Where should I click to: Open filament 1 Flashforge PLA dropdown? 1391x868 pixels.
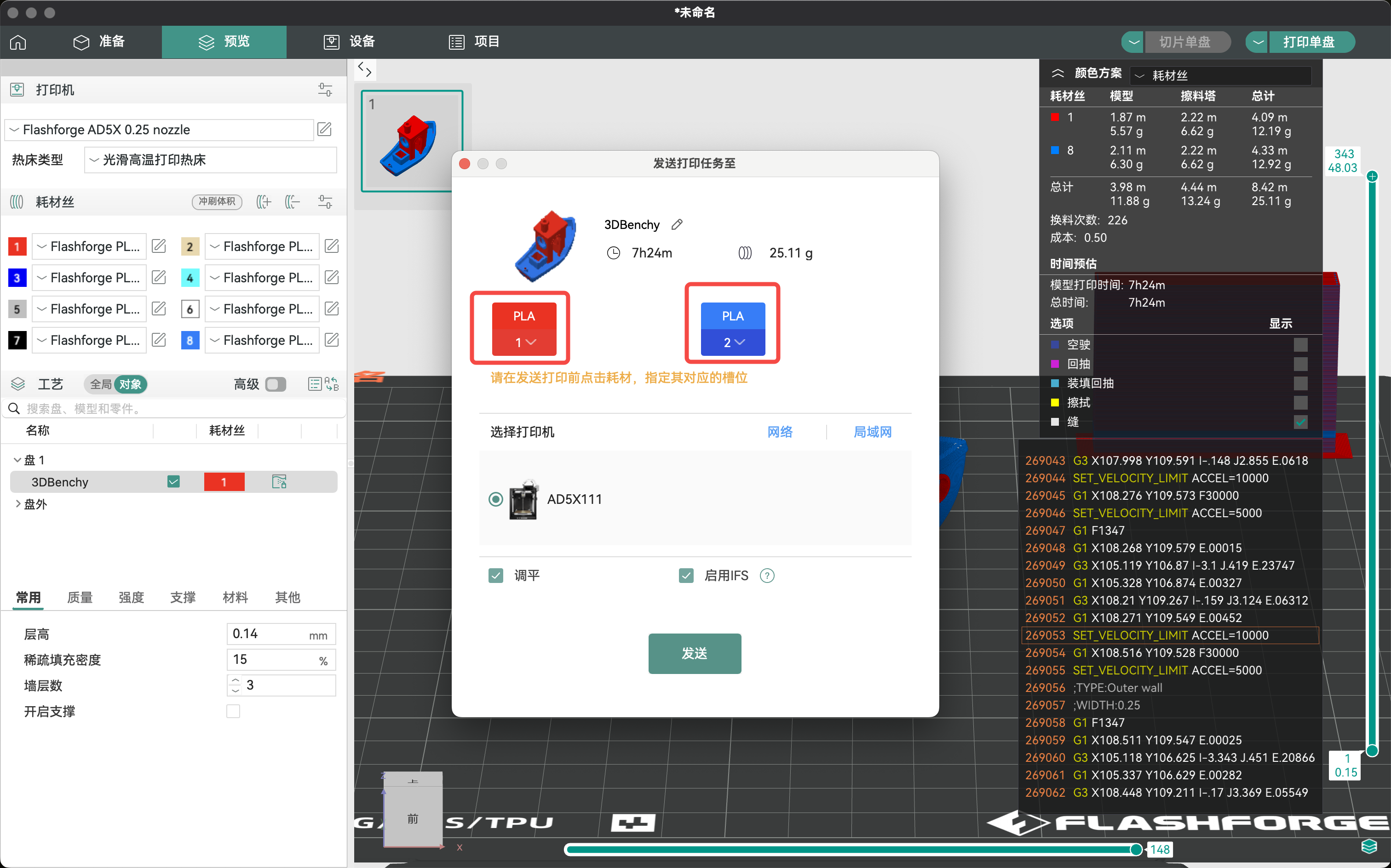coord(89,246)
